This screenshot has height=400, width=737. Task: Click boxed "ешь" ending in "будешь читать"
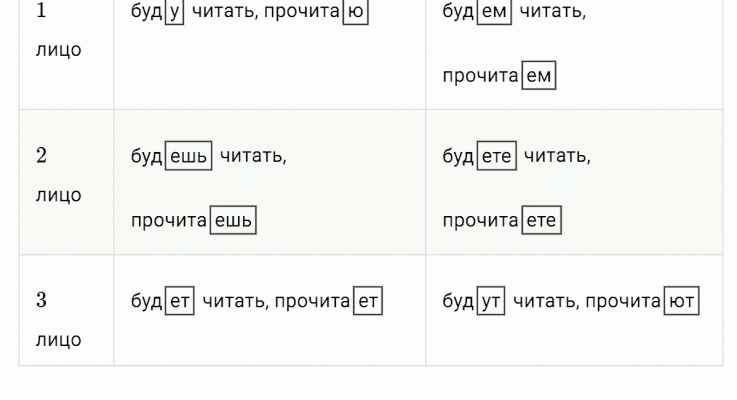point(188,157)
